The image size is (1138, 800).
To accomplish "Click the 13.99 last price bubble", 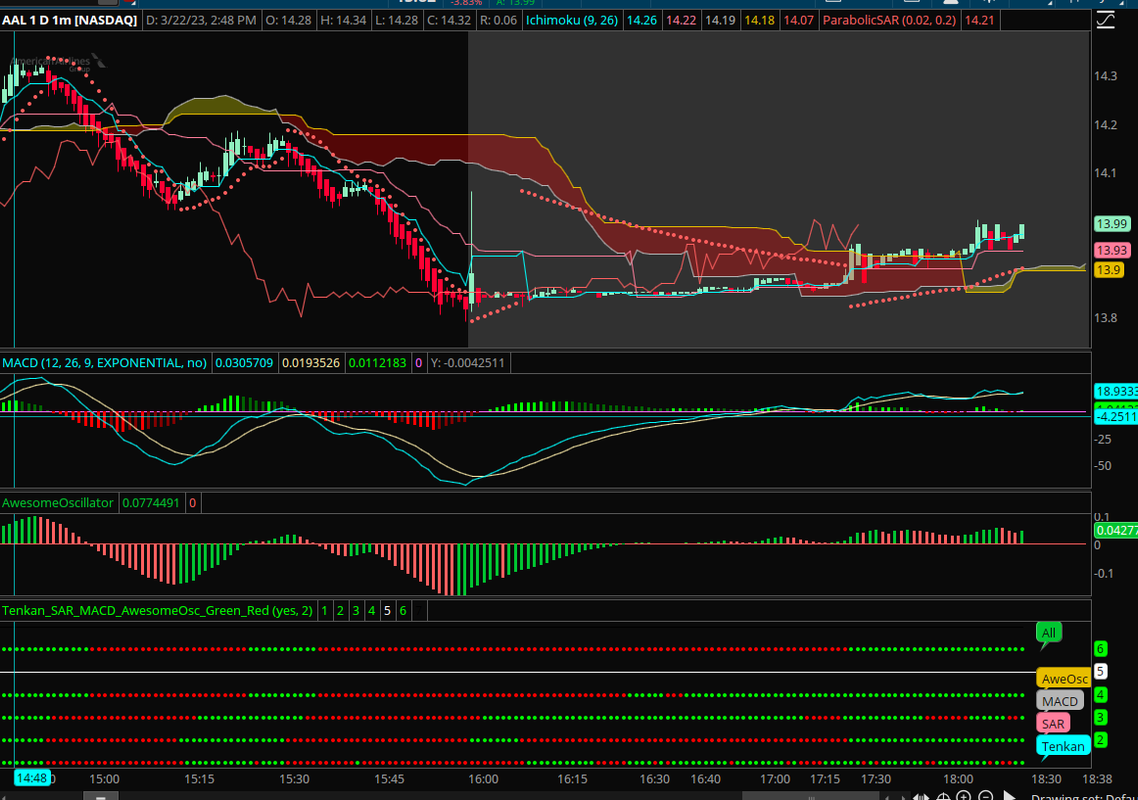I will (x=1111, y=224).
